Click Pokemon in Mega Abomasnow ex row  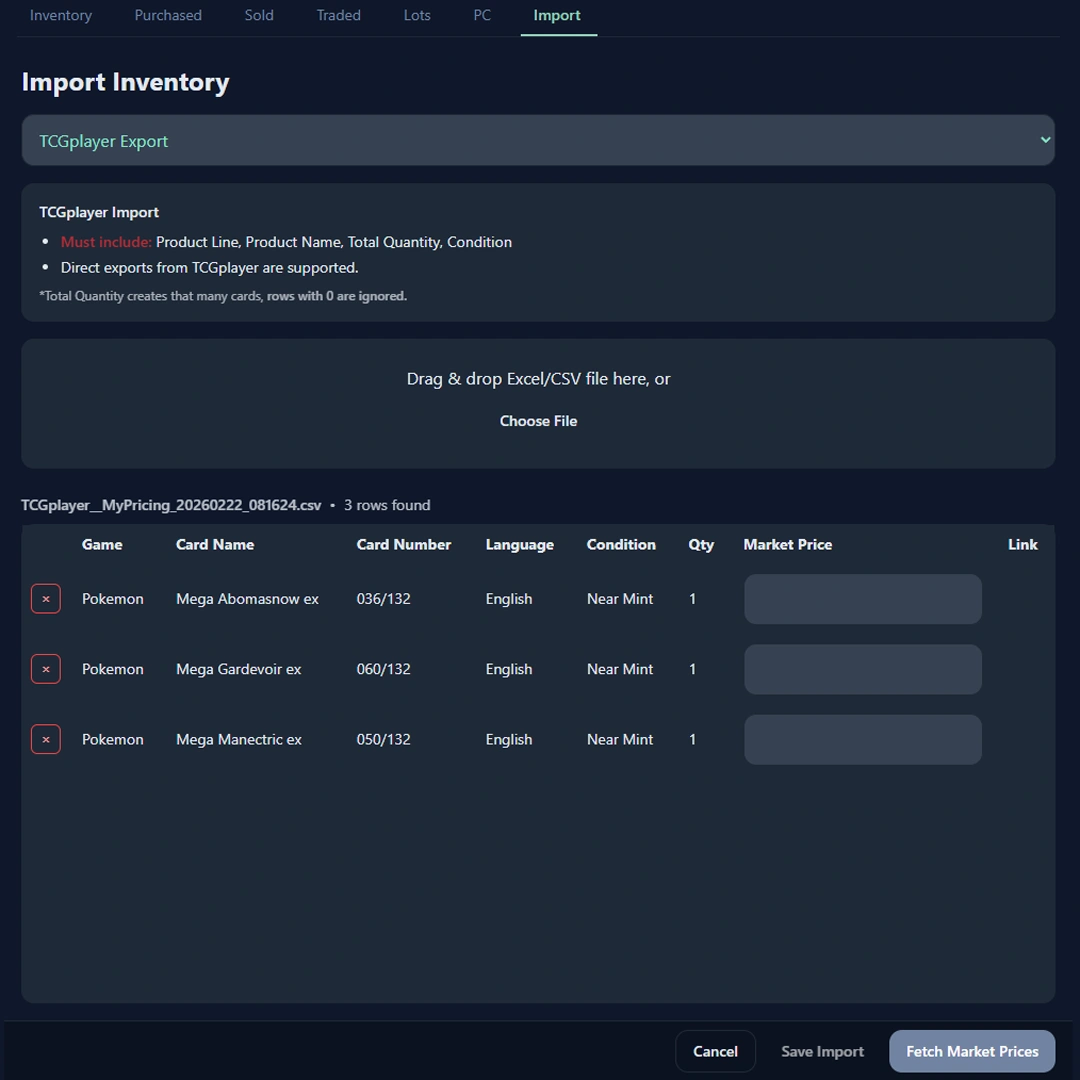pyautogui.click(x=112, y=599)
